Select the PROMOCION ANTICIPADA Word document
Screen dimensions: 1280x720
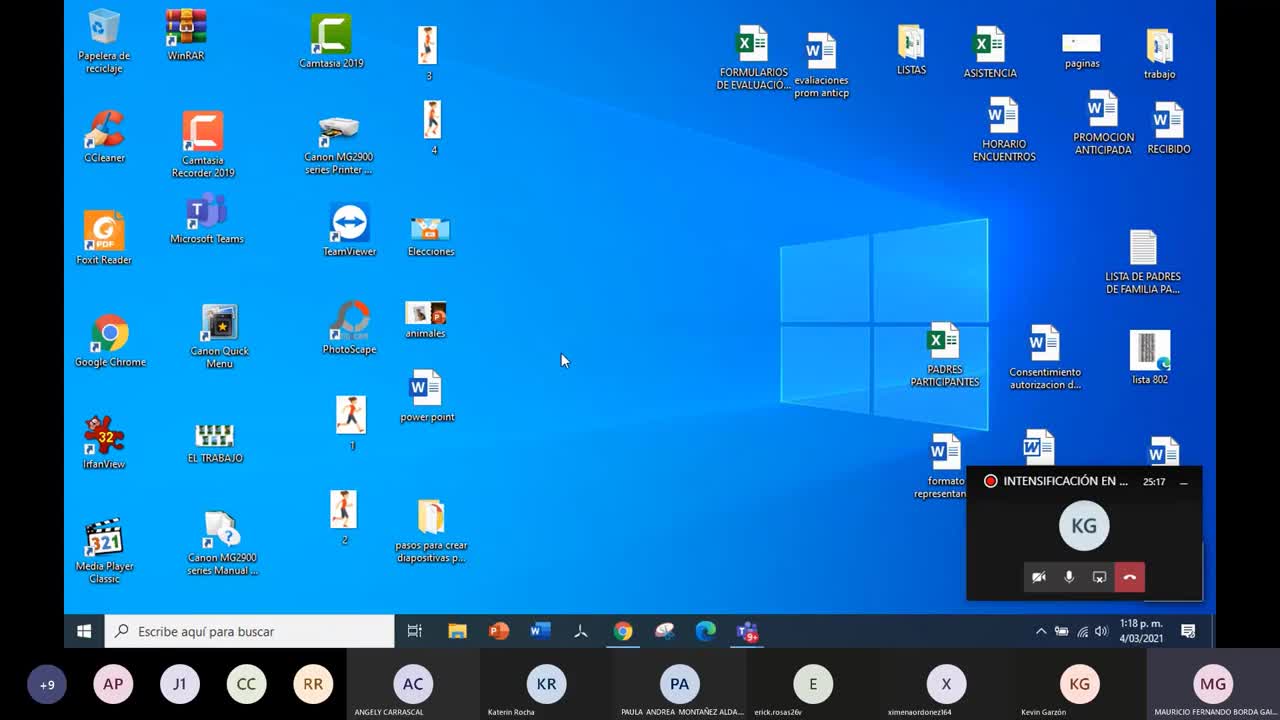(x=1104, y=123)
